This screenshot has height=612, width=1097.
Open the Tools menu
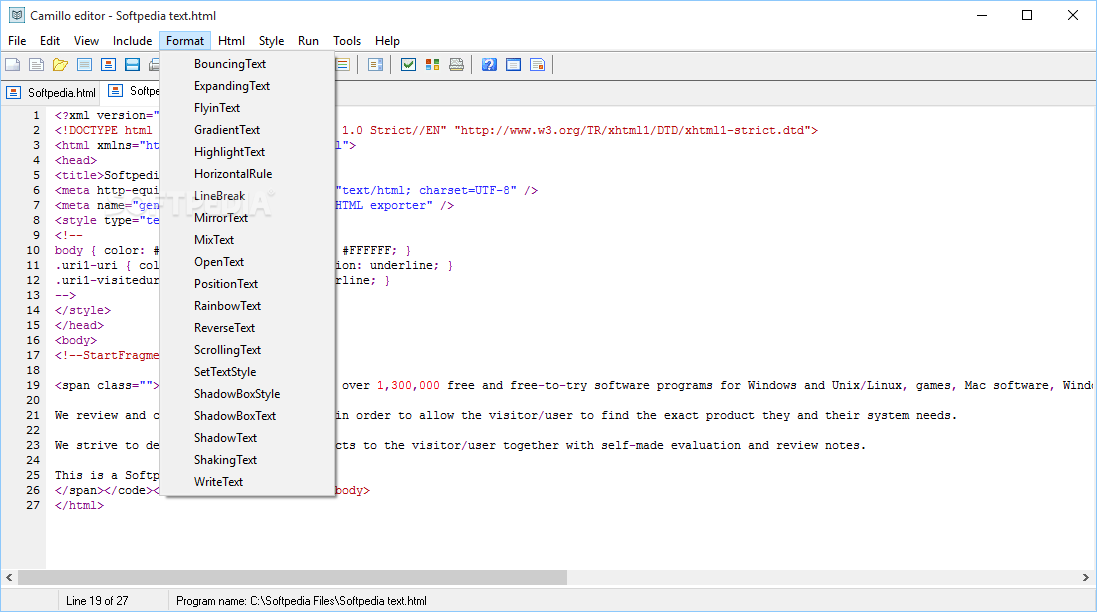tap(347, 41)
